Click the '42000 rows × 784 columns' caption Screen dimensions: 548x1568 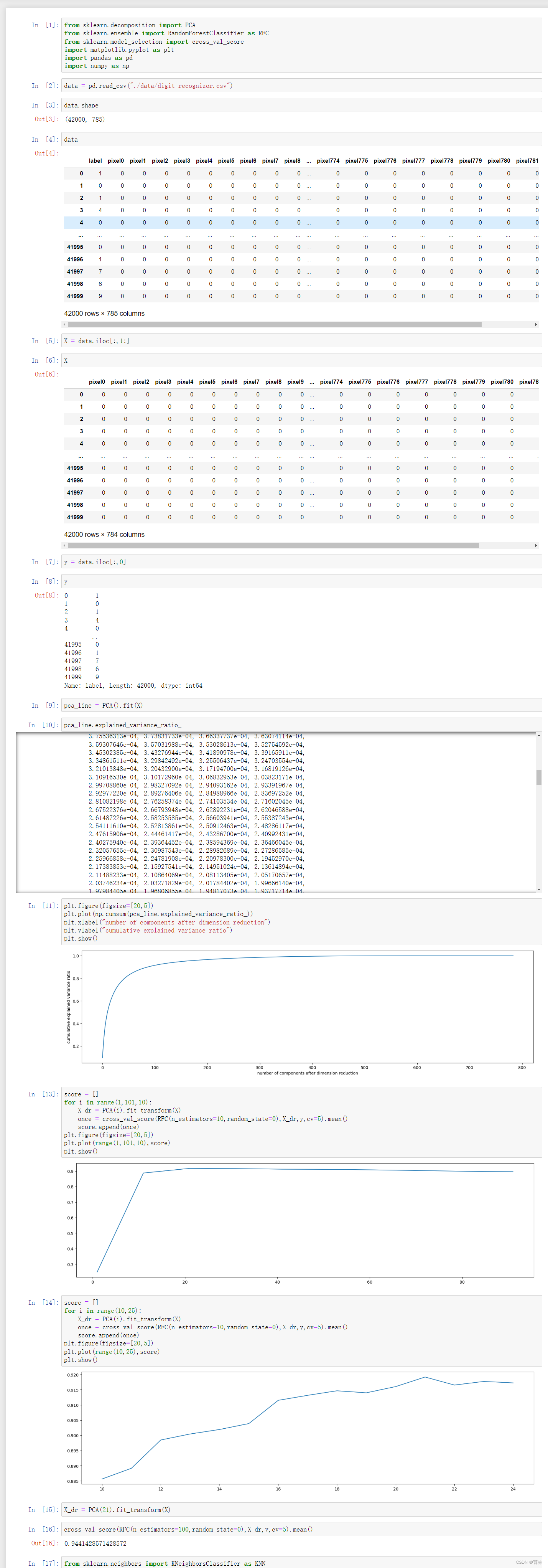click(x=105, y=535)
